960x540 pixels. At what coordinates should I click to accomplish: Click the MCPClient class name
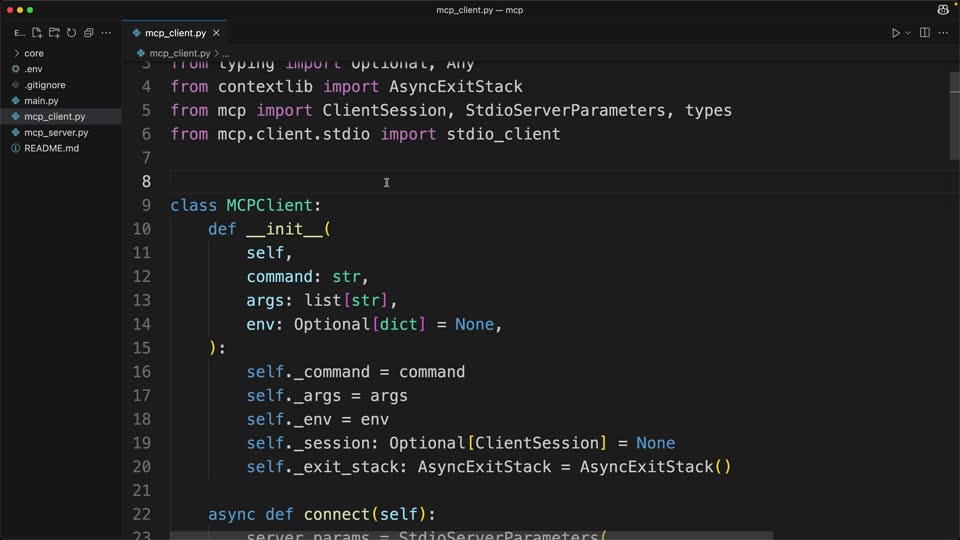click(x=269, y=205)
